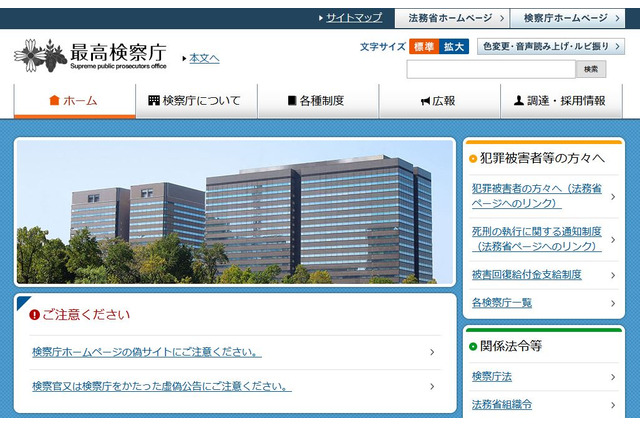This screenshot has width=640, height=426.
Task: Click chevron on 法務省ホームページ button
Action: [x=502, y=18]
